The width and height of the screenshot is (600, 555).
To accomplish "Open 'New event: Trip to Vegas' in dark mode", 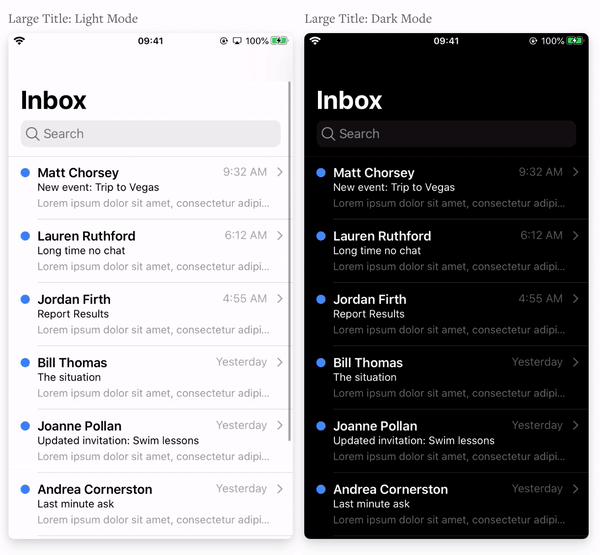I will [x=394, y=188].
